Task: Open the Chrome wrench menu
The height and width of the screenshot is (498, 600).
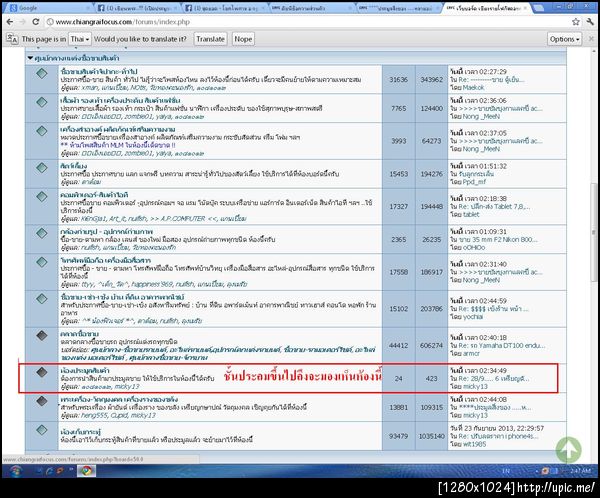Action: [x=590, y=22]
